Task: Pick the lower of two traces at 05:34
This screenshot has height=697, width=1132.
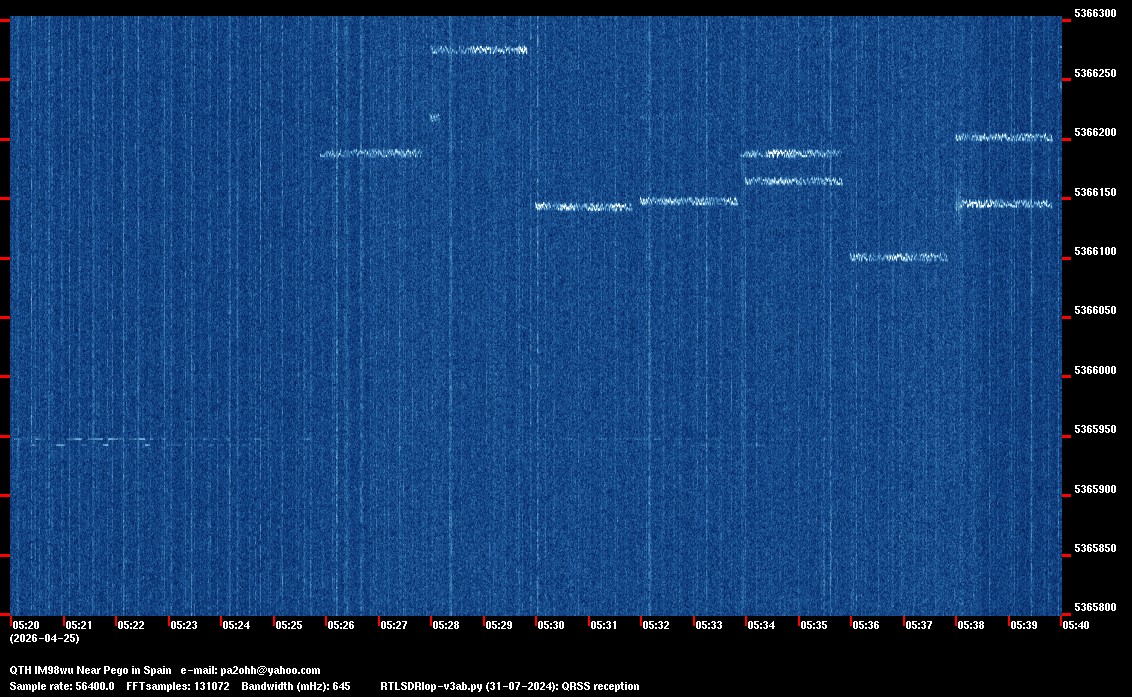Action: coord(793,181)
